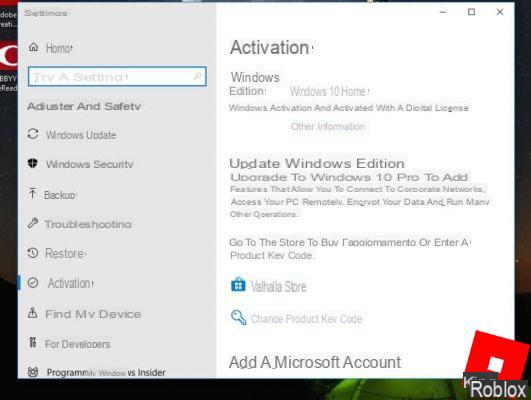Viewport: 531px width, 400px height.
Task: Click the Windows 10 Home edition text
Action: 328,91
